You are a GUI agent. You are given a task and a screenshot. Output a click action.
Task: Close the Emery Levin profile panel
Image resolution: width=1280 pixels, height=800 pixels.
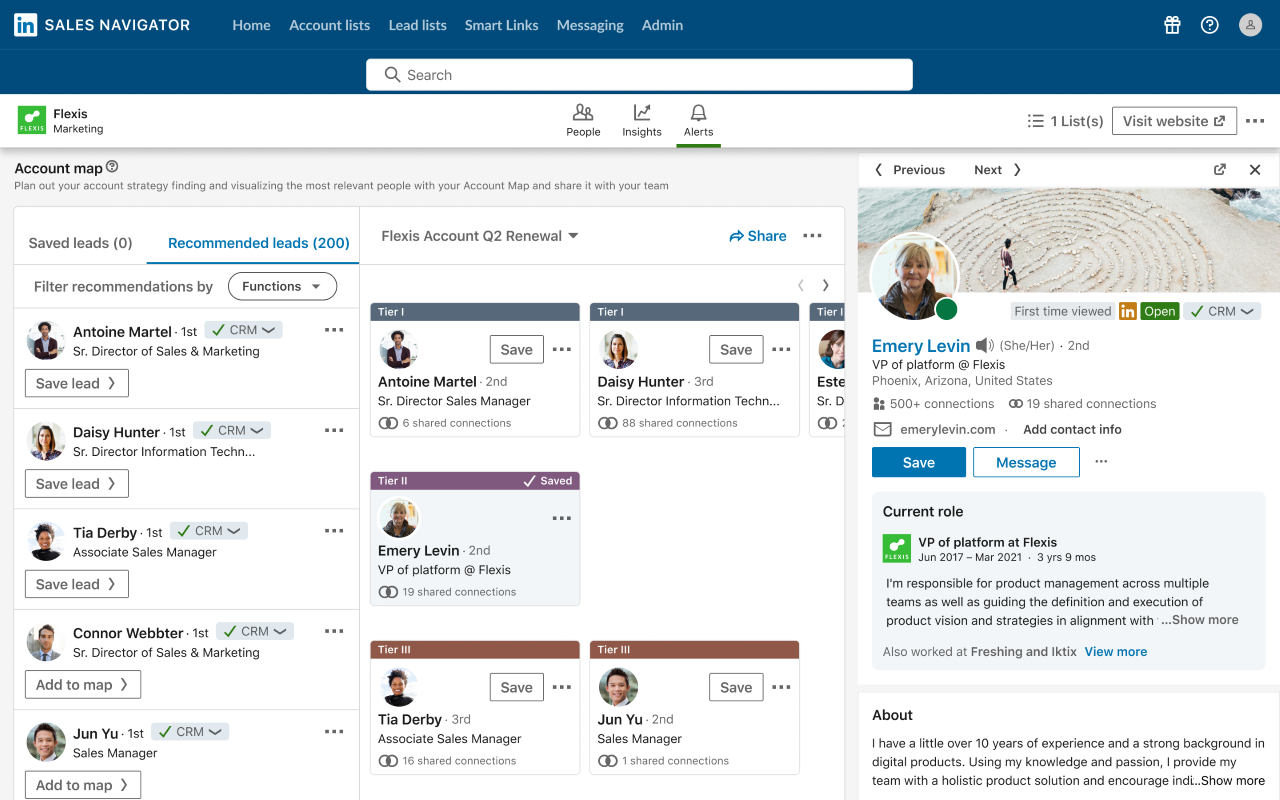pyautogui.click(x=1255, y=170)
